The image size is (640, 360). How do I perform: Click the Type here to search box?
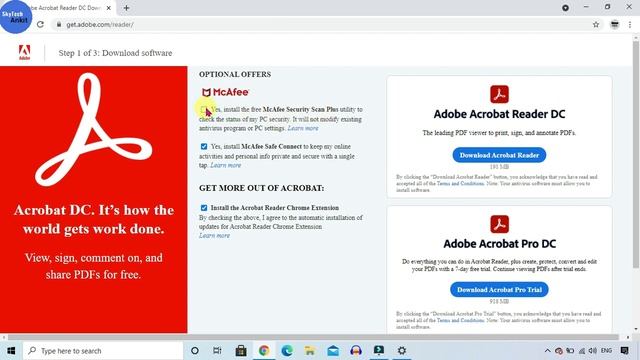[103, 351]
